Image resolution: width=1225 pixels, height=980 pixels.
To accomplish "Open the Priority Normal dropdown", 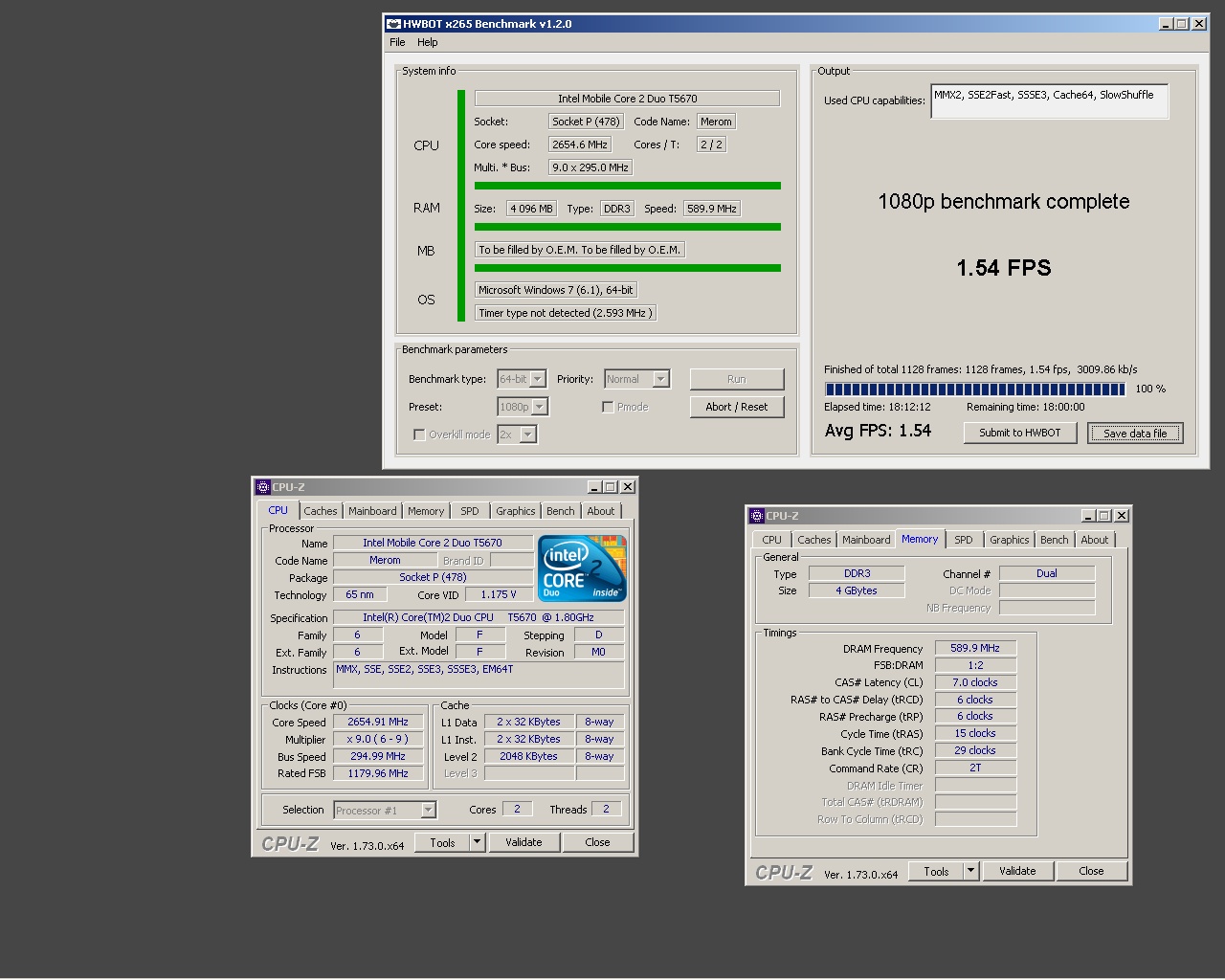I will [x=660, y=379].
